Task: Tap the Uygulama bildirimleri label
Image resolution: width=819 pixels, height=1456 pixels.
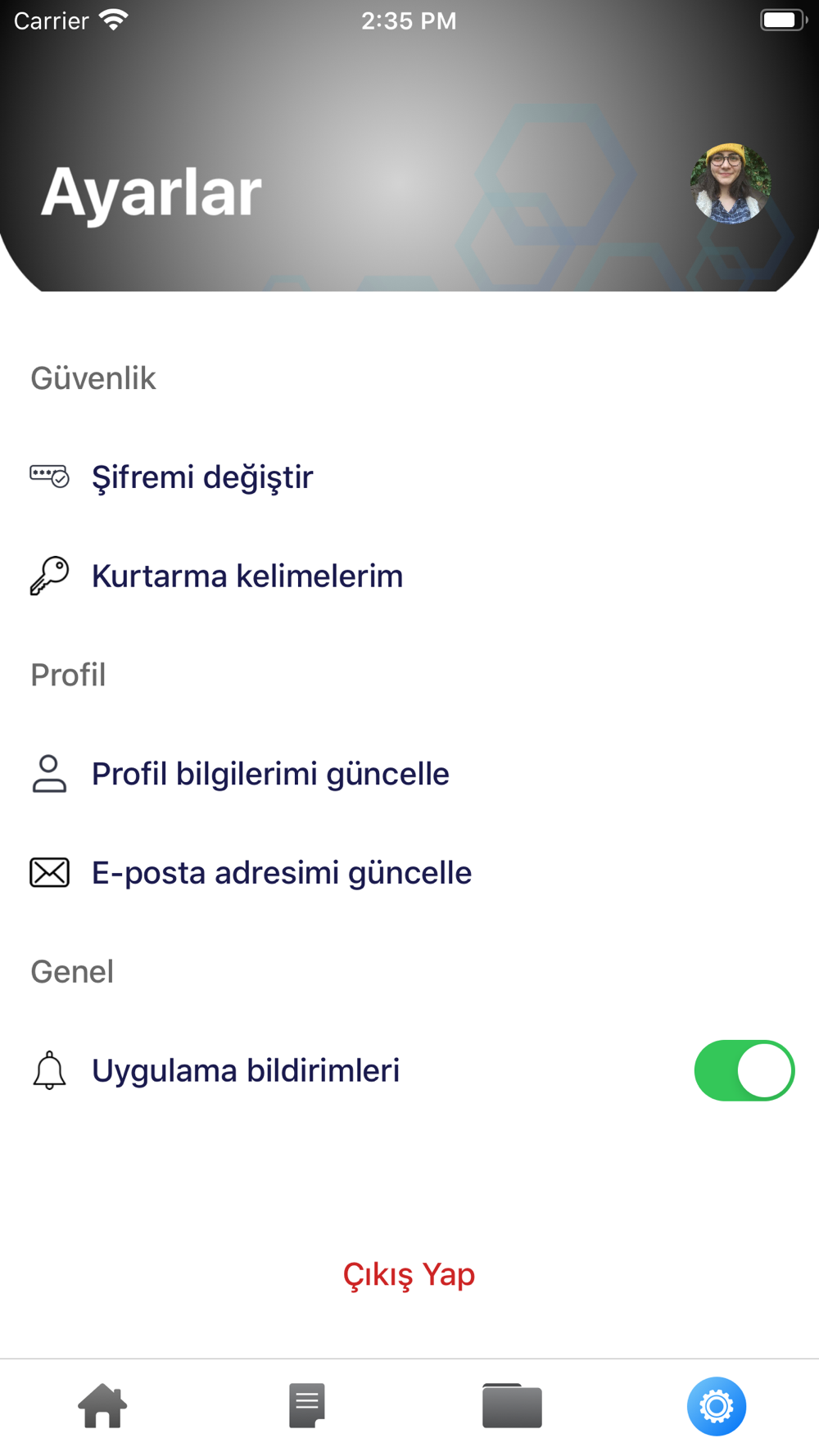Action: (246, 1071)
